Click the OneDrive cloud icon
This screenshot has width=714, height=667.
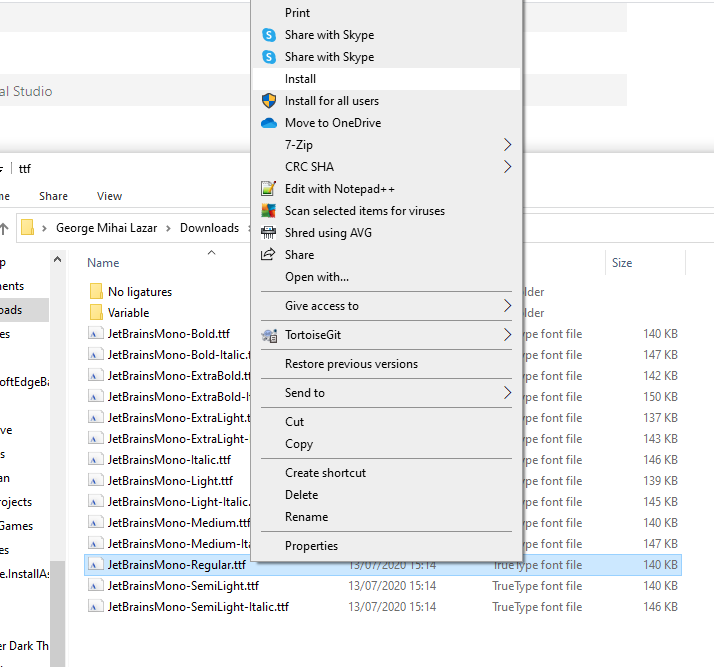coord(269,123)
